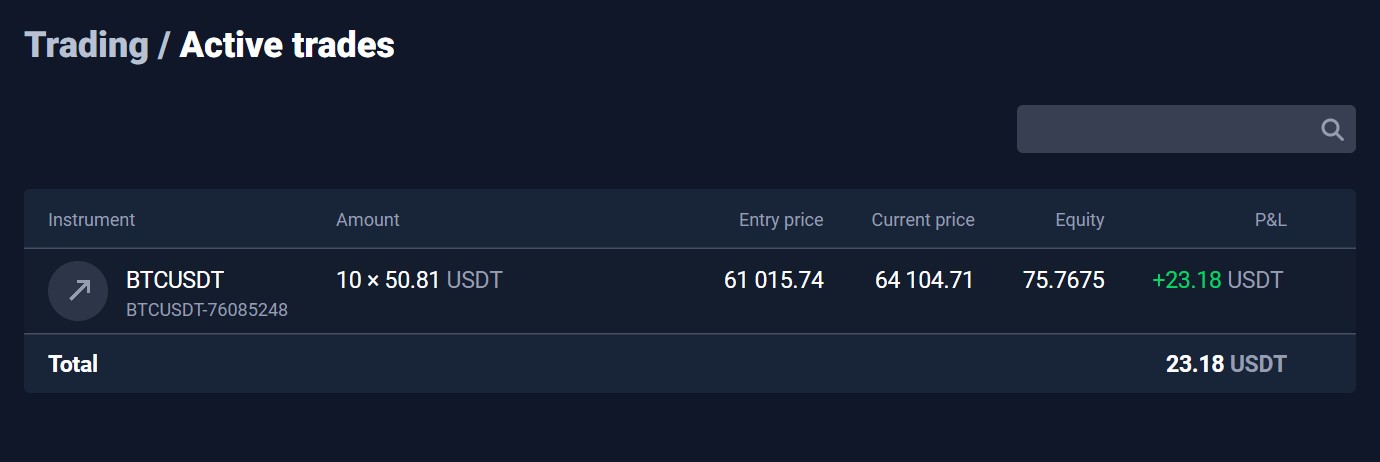1380x462 pixels.
Task: Go to the Trading breadcrumb link
Action: point(86,45)
